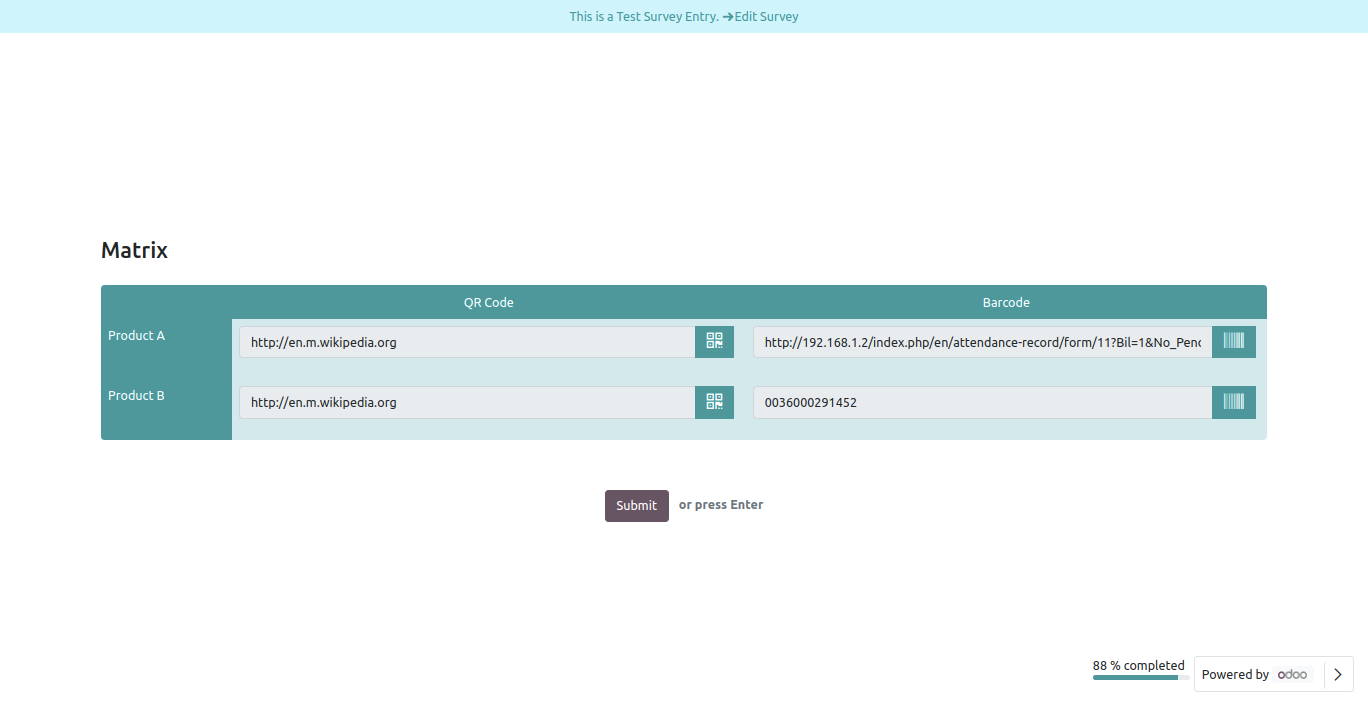Edit Product A Barcode URL field
Image resolution: width=1368 pixels, height=706 pixels.
pos(982,342)
